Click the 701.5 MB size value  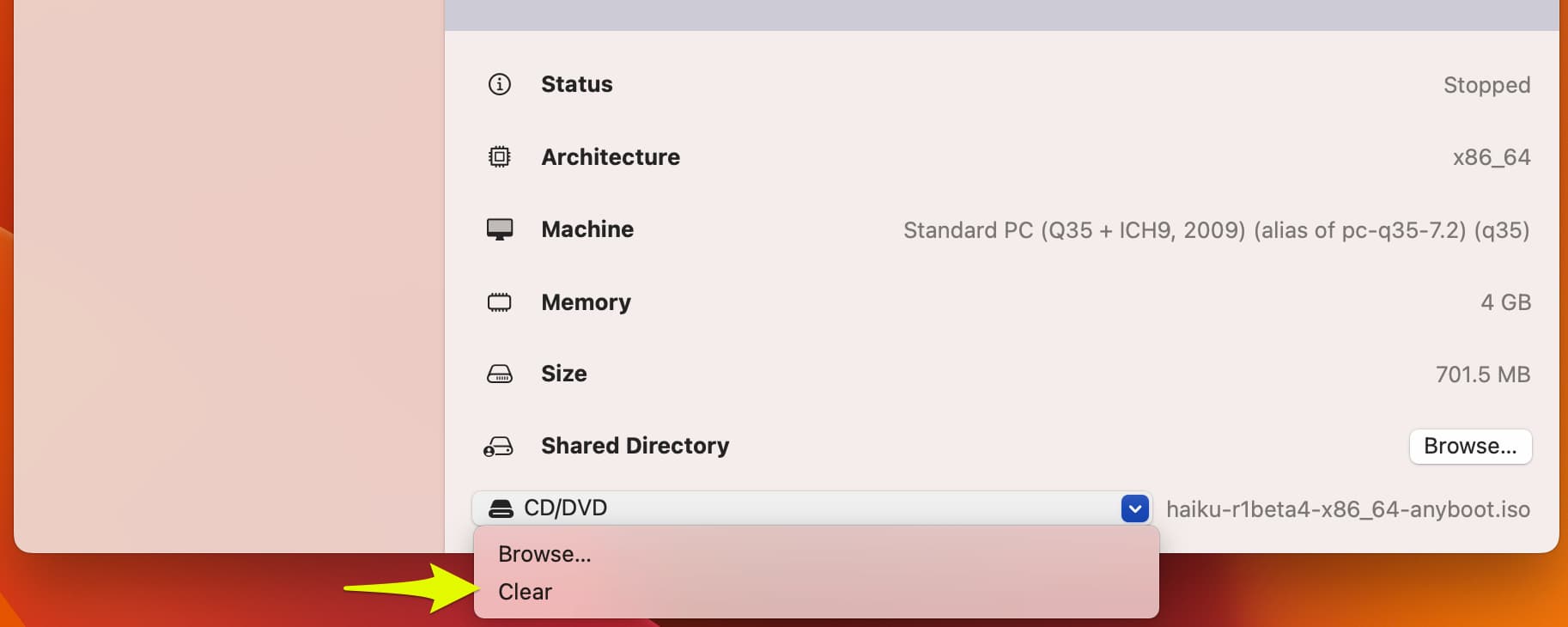pos(1483,374)
